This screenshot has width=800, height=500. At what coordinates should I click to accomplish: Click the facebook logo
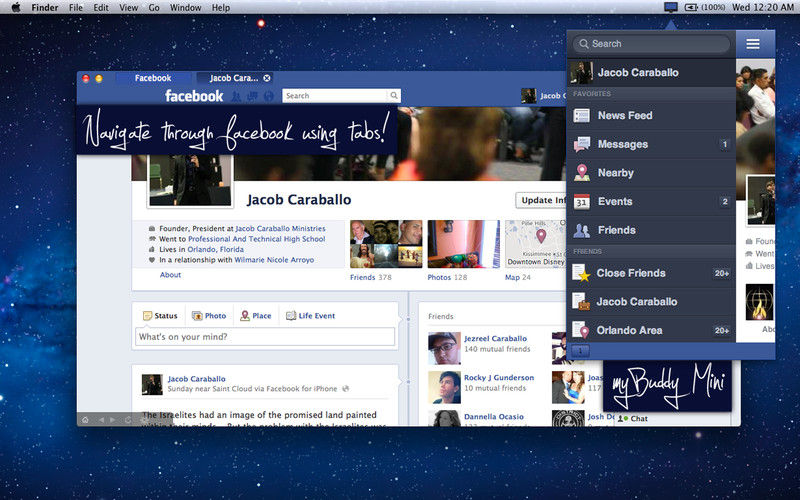tap(194, 96)
